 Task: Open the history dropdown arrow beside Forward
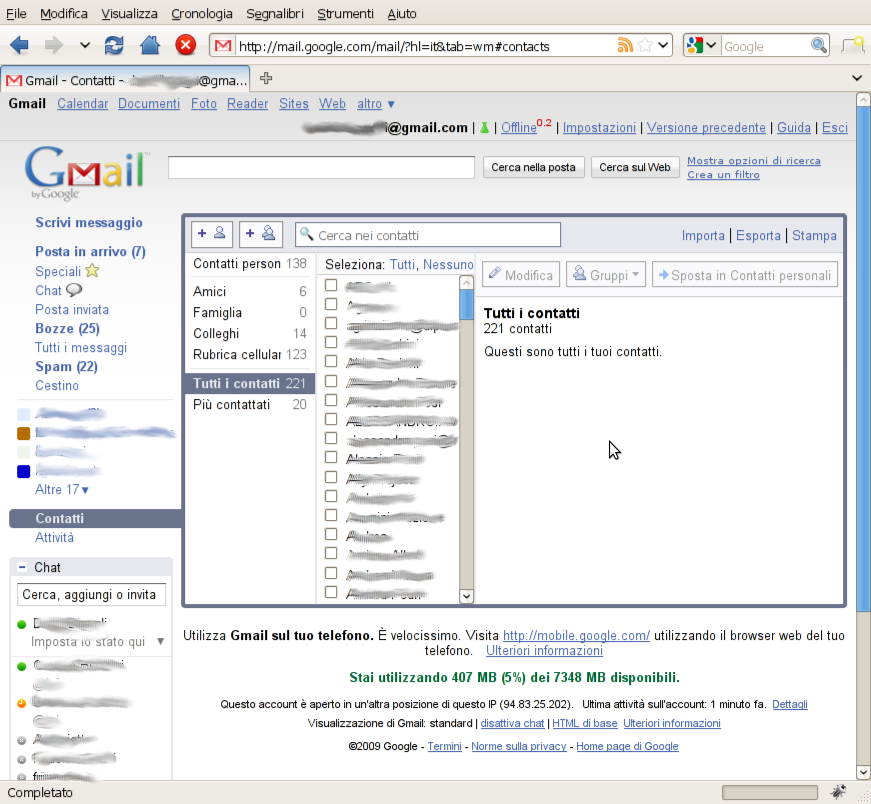(x=84, y=45)
